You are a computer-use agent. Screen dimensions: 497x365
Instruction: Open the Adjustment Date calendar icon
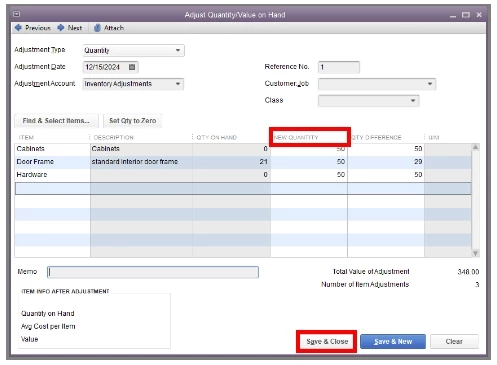coord(132,67)
